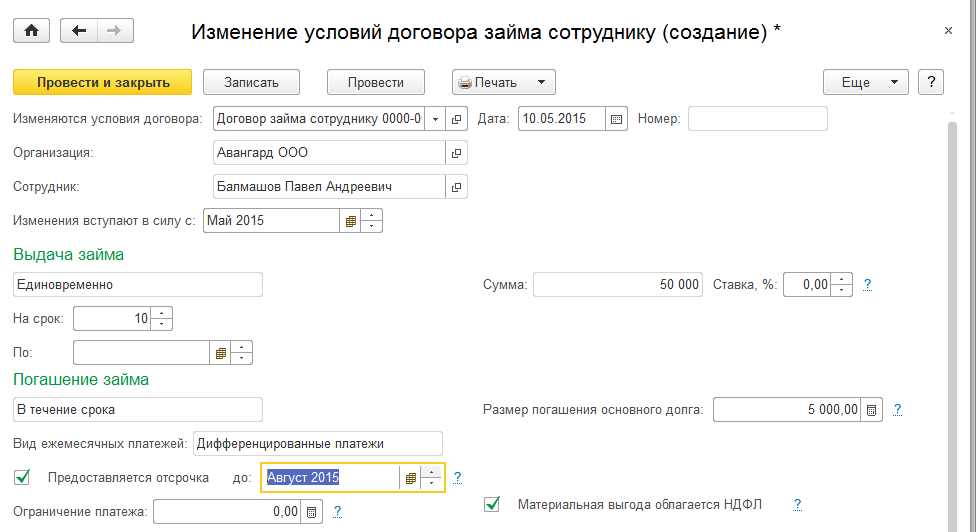Open calculator for Ограничение платежа field

pyautogui.click(x=311, y=512)
